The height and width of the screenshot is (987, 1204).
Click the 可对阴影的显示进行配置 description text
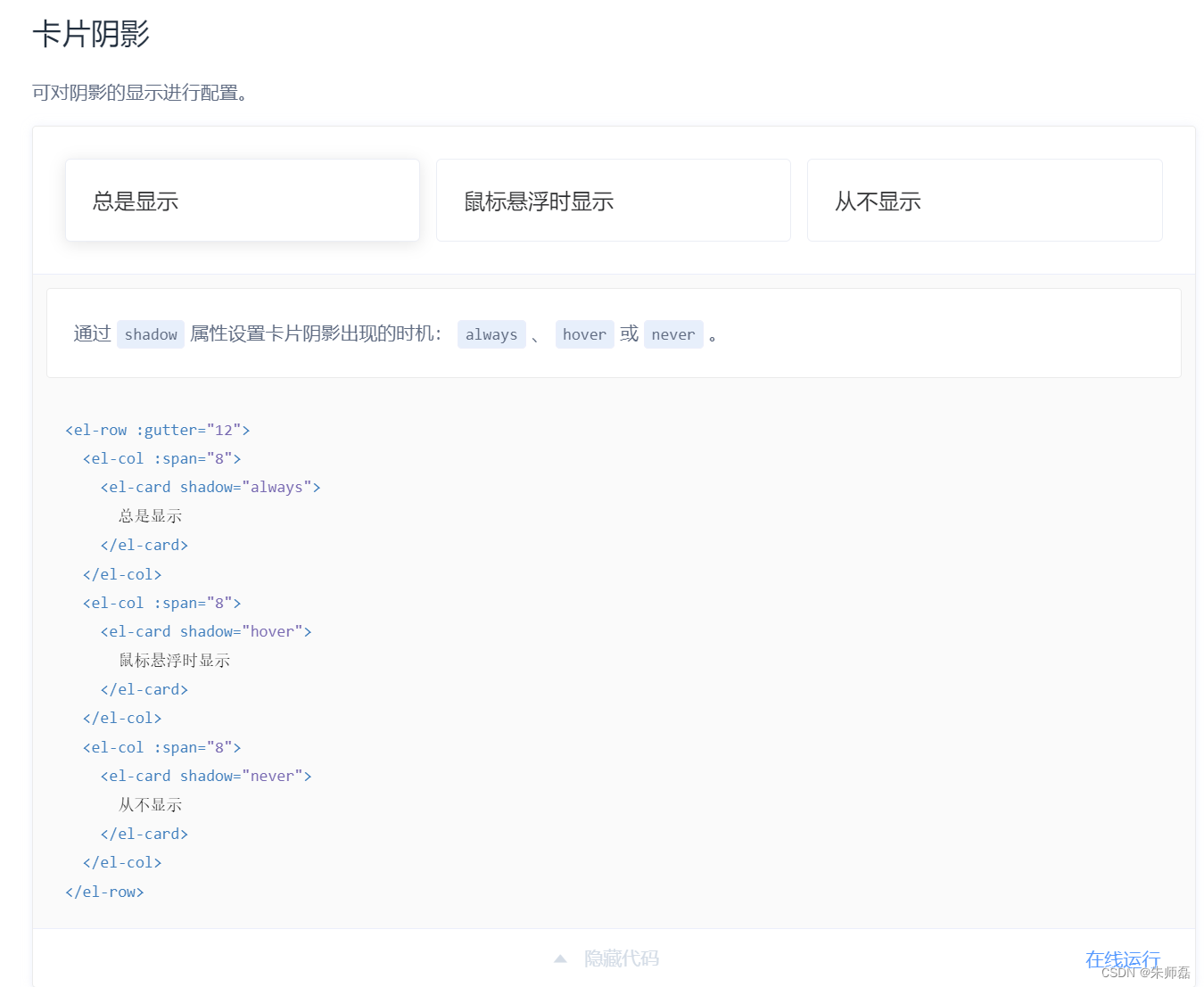(x=138, y=93)
